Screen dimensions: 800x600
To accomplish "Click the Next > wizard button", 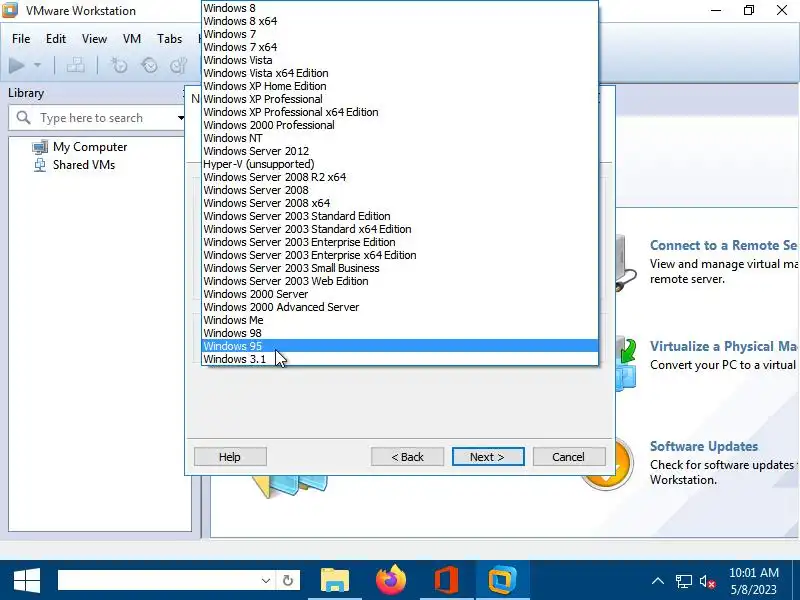I will click(488, 457).
